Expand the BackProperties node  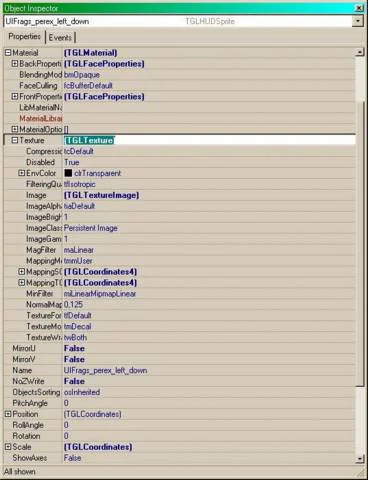(15, 63)
